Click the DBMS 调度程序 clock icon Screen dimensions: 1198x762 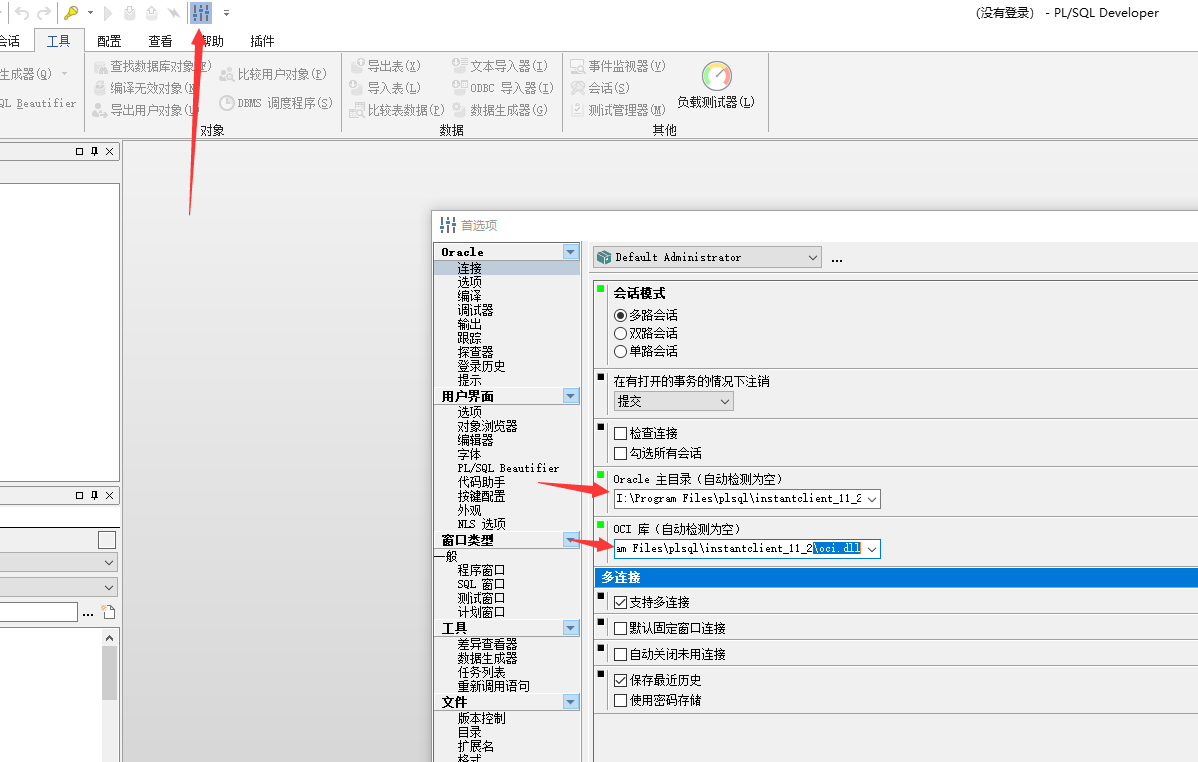pos(227,102)
